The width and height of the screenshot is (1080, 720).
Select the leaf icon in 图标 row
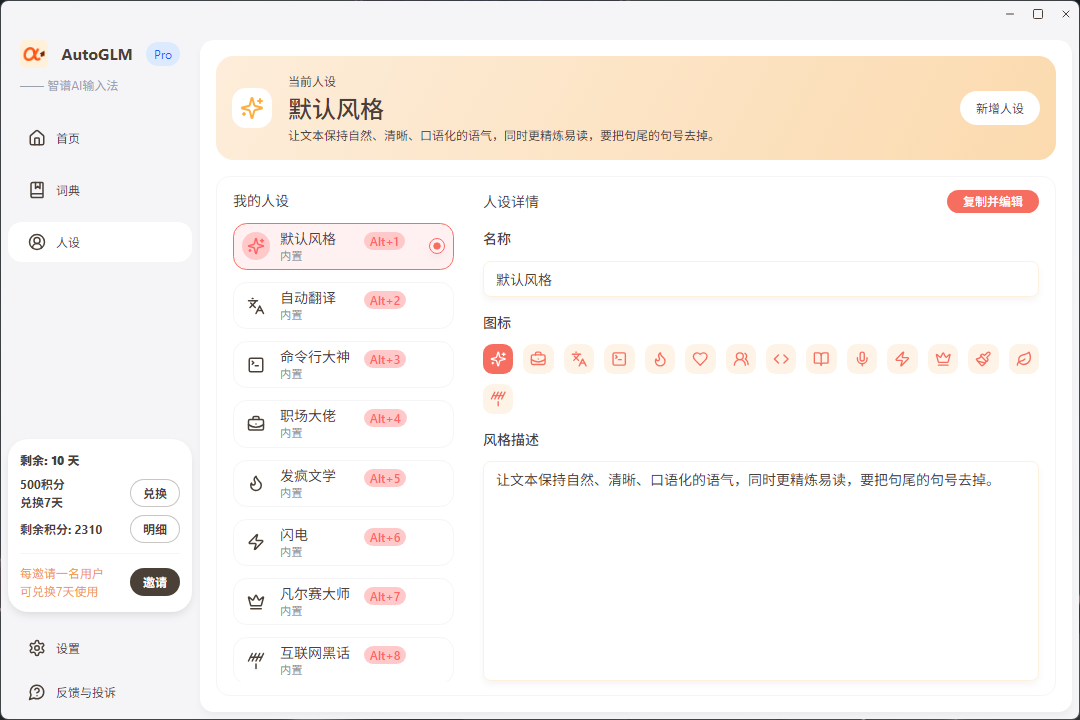[x=1023, y=359]
